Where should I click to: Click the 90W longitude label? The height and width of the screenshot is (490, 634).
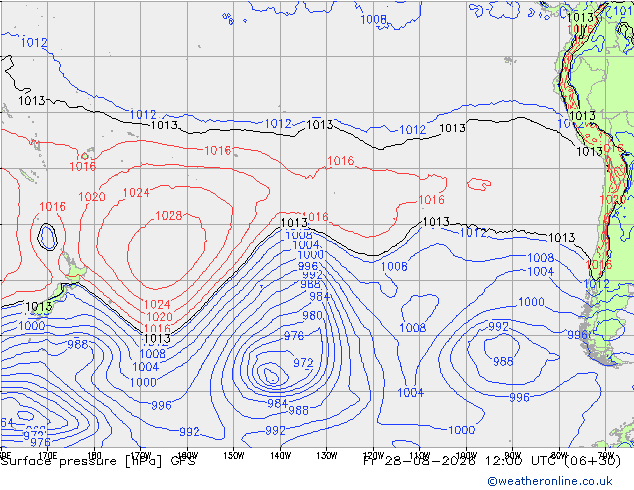(513, 456)
